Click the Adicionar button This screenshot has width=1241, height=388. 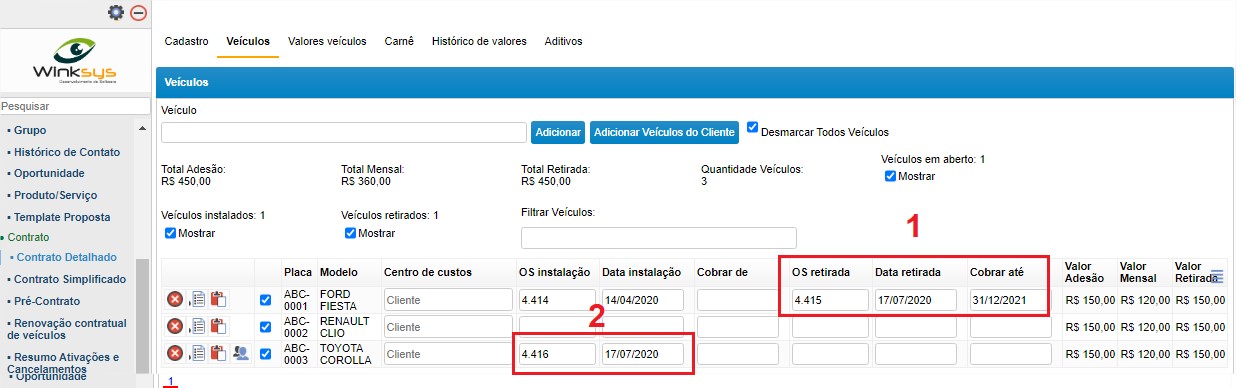pos(558,132)
